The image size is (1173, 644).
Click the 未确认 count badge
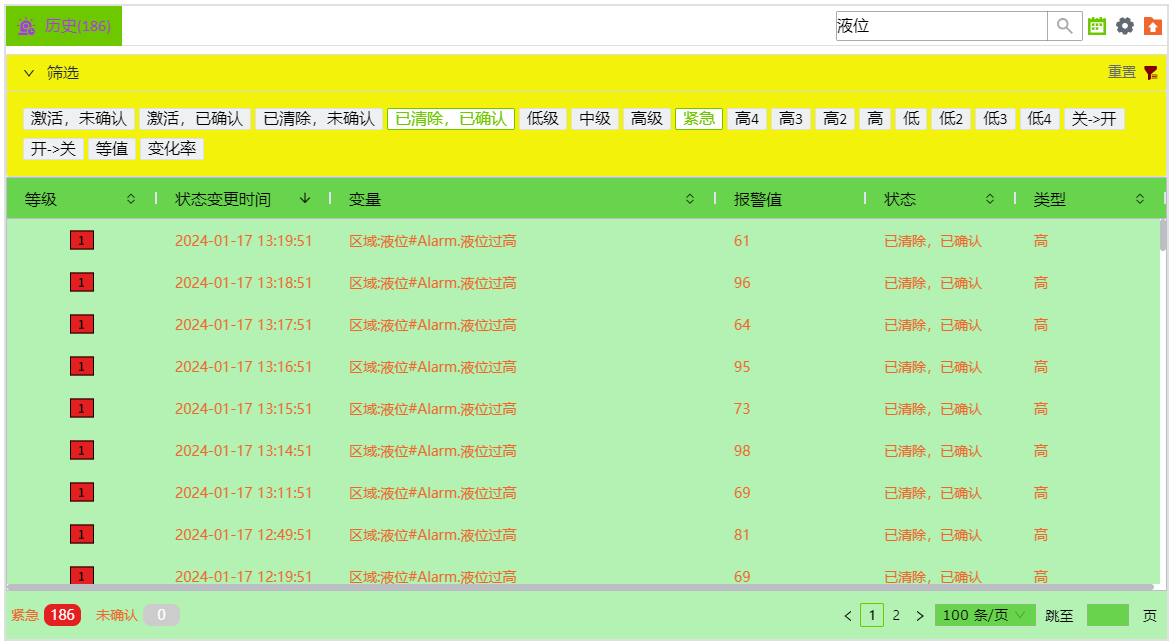coord(161,615)
